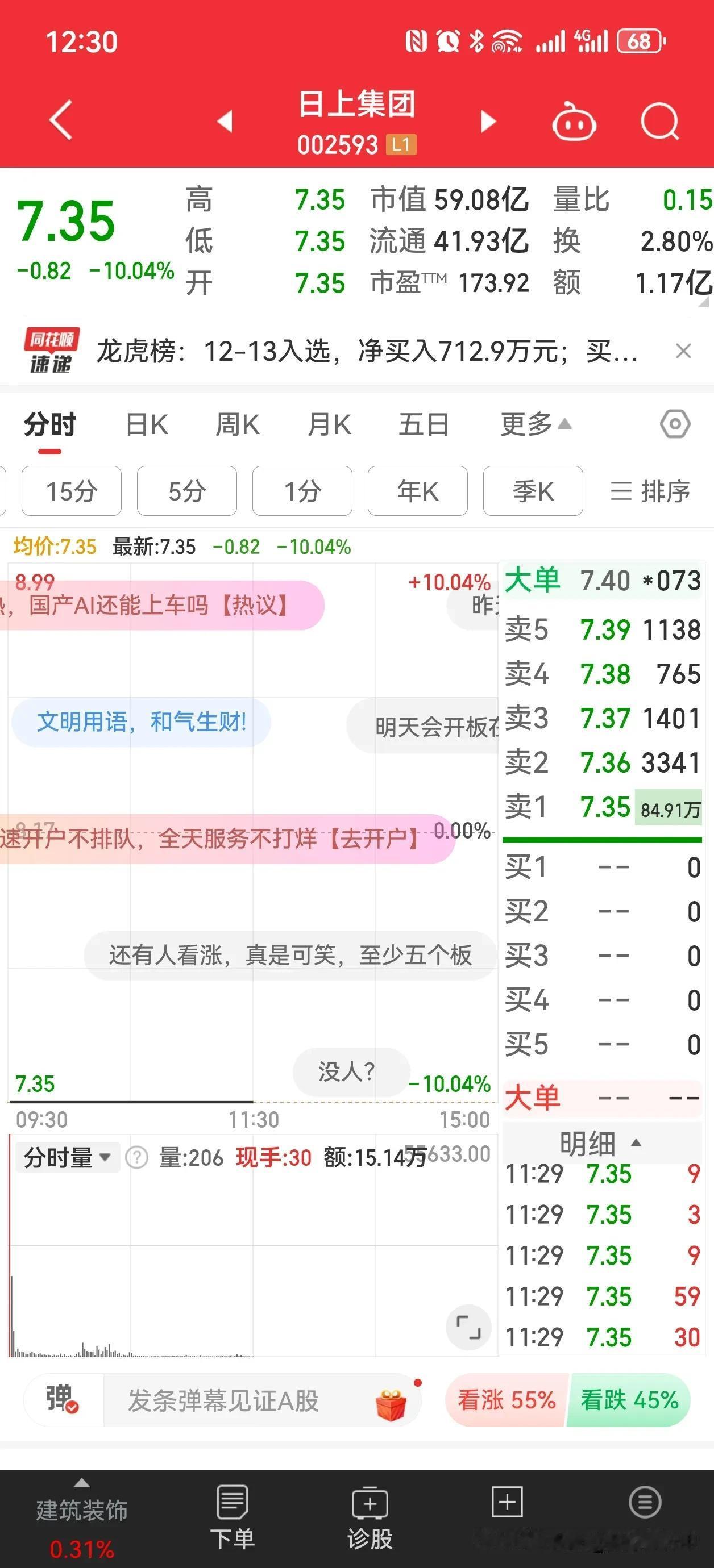Viewport: 714px width, 1568px height.
Task: Go to next stock with right triangle
Action: tap(488, 121)
